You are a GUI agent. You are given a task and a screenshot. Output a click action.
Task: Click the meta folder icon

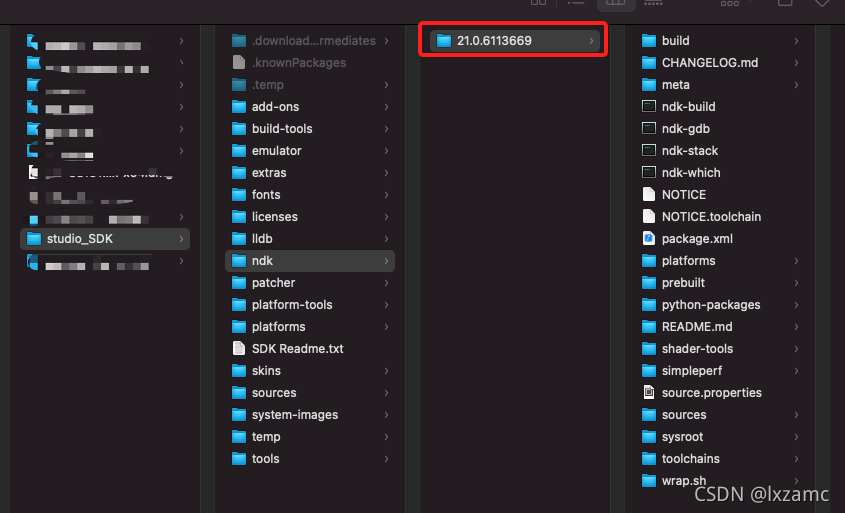coord(649,85)
